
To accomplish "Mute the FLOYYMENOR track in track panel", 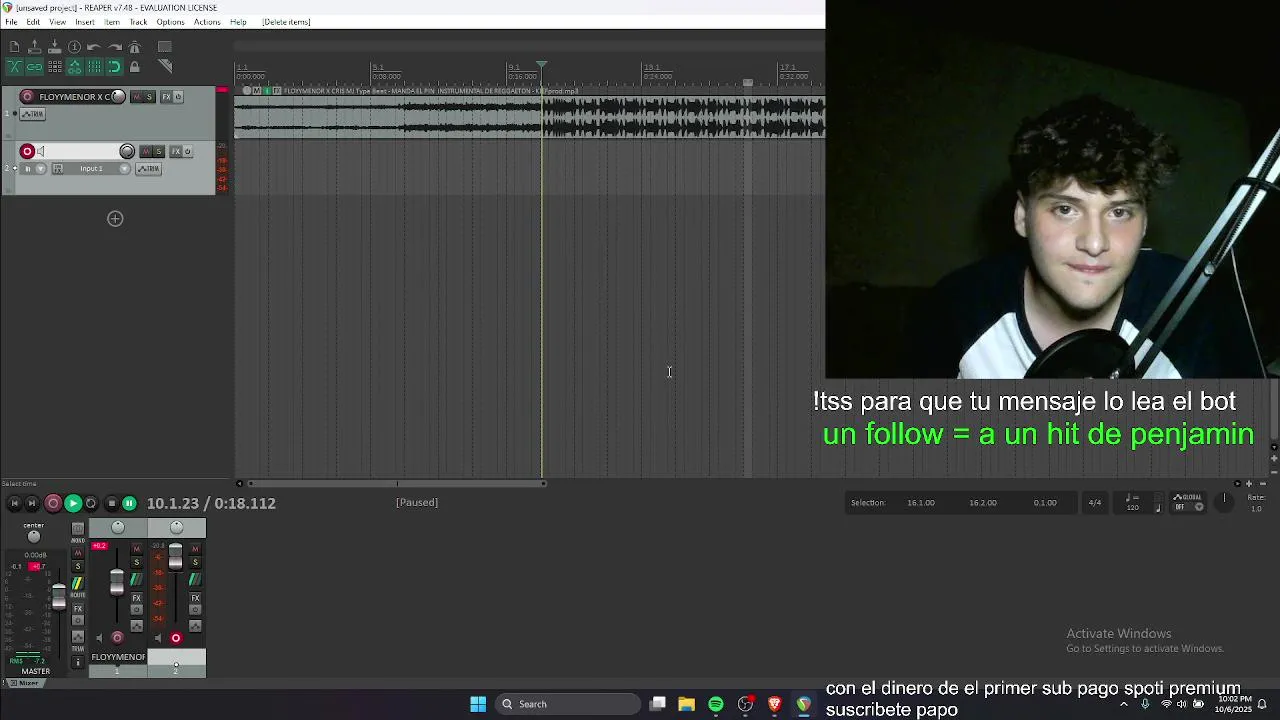I will tap(137, 97).
